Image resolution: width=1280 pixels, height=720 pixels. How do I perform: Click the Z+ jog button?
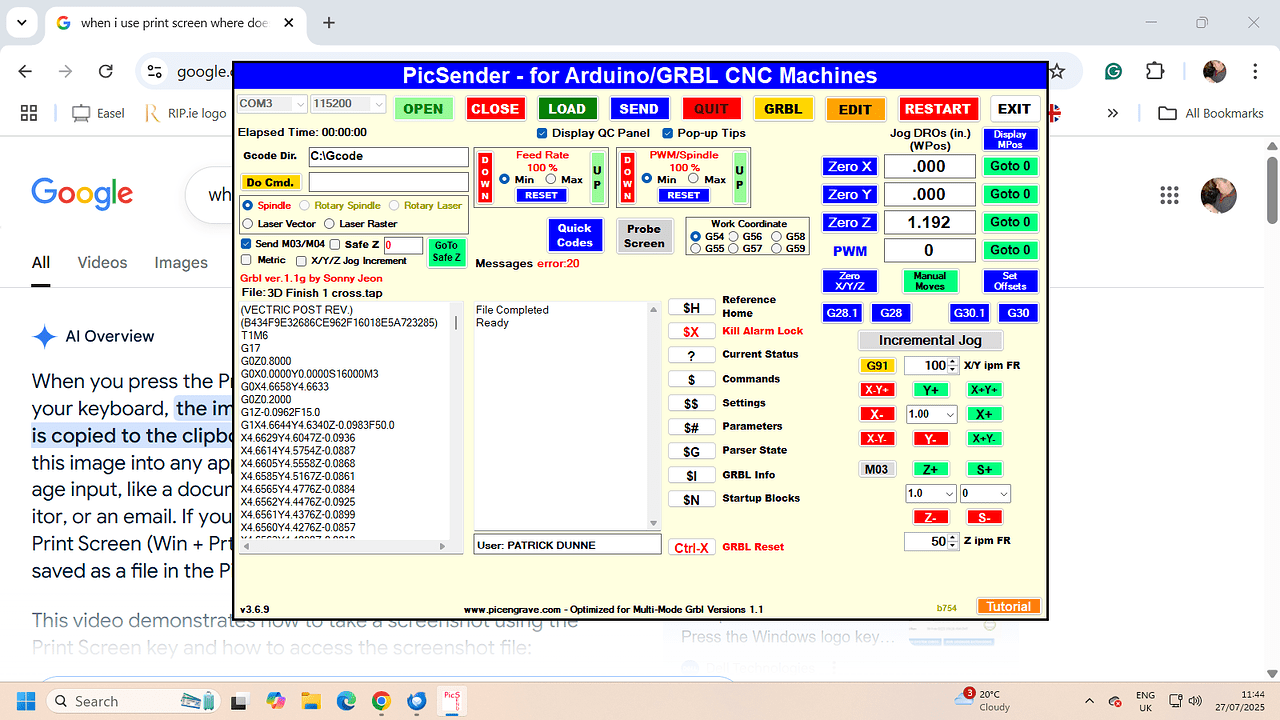click(931, 468)
